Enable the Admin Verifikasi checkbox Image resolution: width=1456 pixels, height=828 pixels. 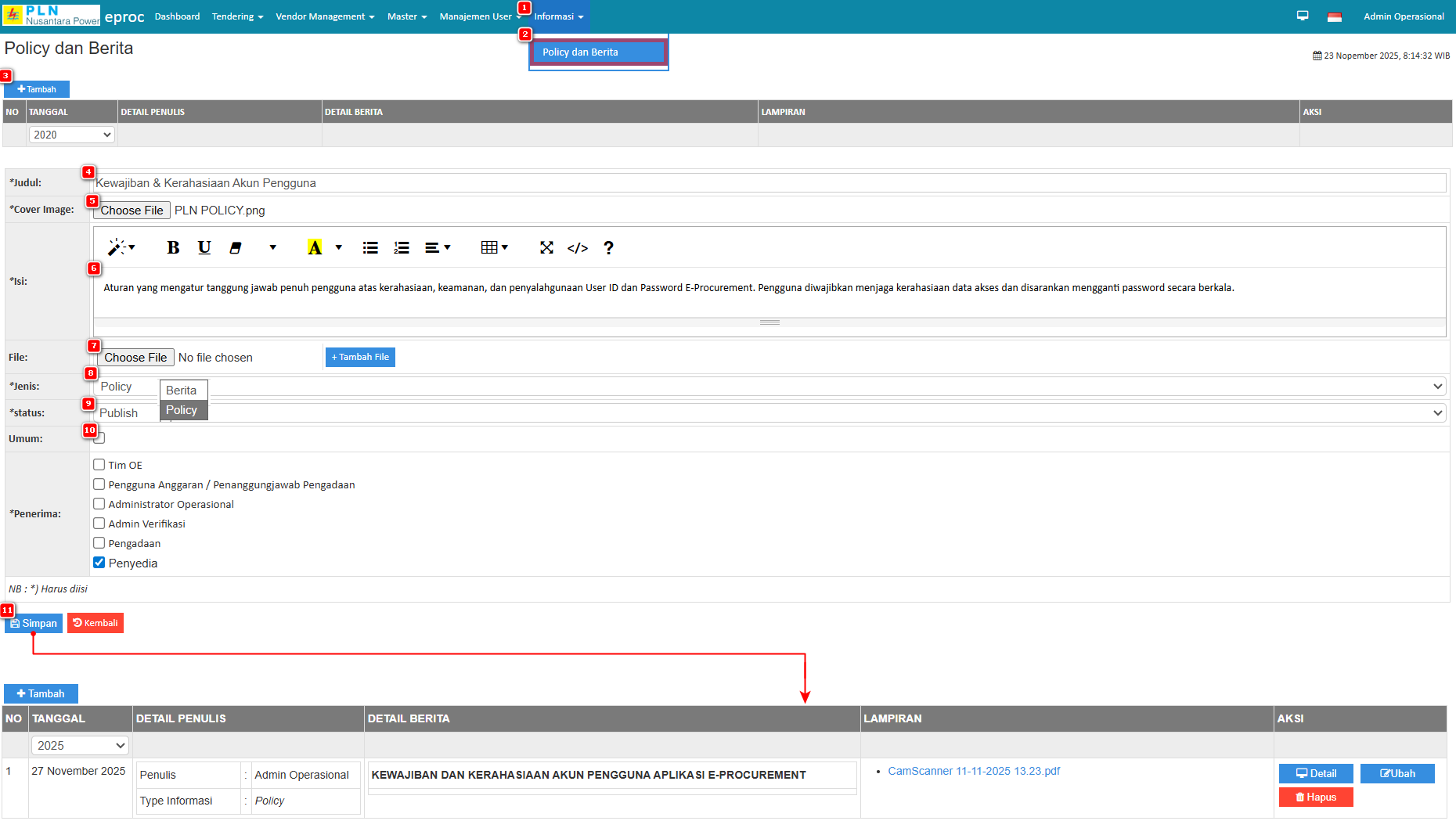[x=99, y=524]
